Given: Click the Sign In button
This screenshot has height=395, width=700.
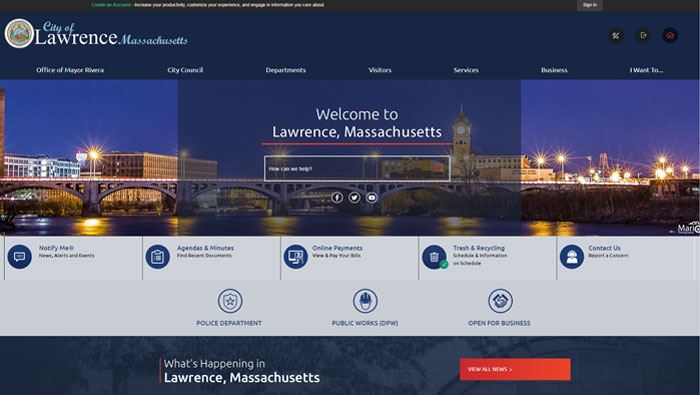Looking at the screenshot, I should click(590, 5).
